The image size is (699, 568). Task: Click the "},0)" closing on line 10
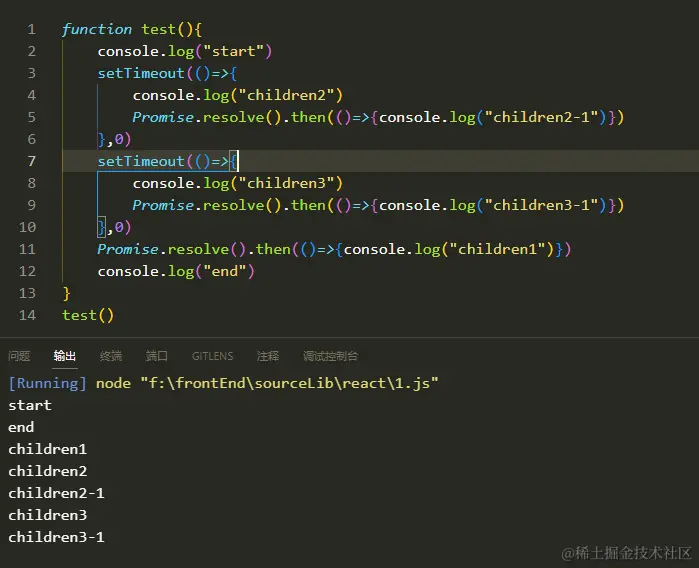115,227
